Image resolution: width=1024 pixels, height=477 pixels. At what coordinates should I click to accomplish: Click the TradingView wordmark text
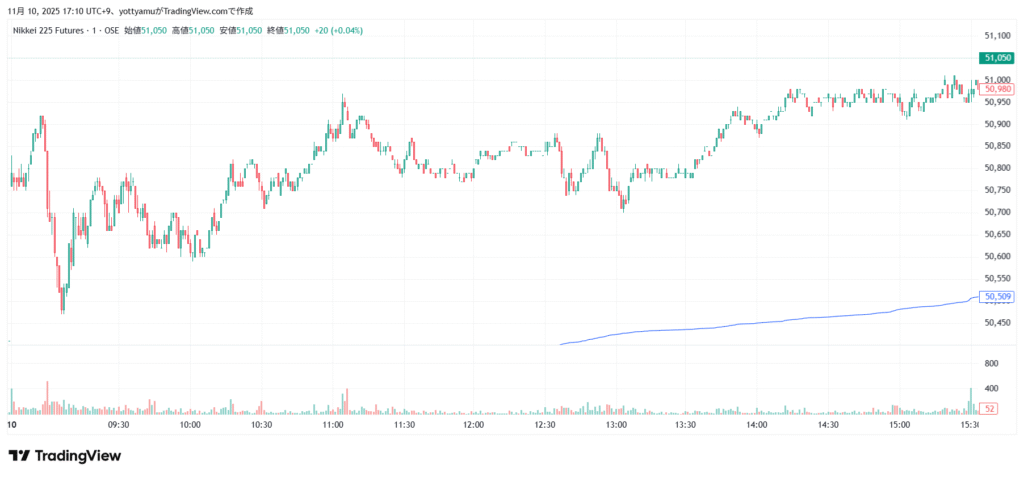click(x=78, y=456)
